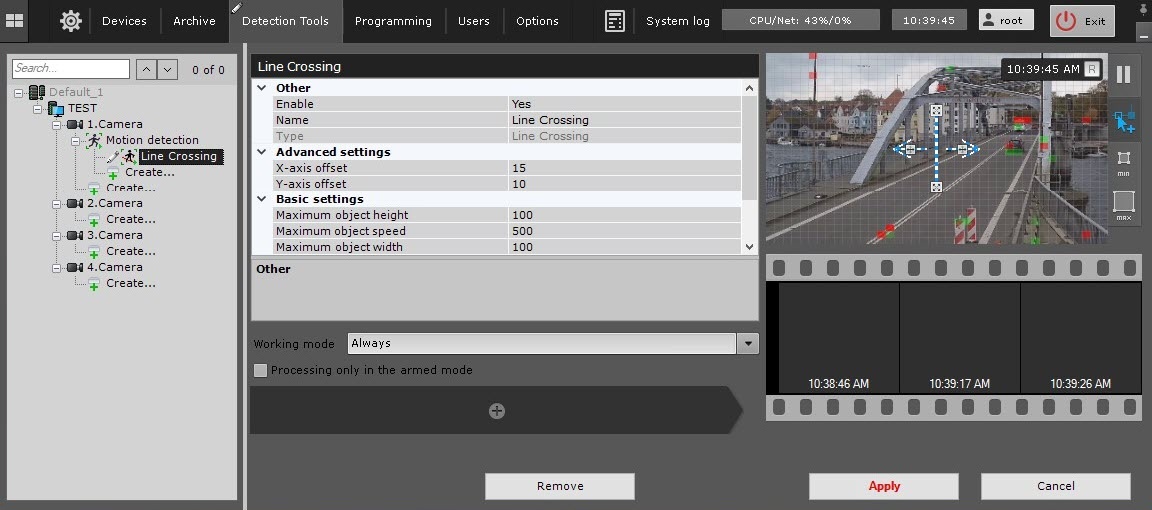Click the 2.Camera camera icon
This screenshot has width=1152, height=510.
[x=76, y=204]
